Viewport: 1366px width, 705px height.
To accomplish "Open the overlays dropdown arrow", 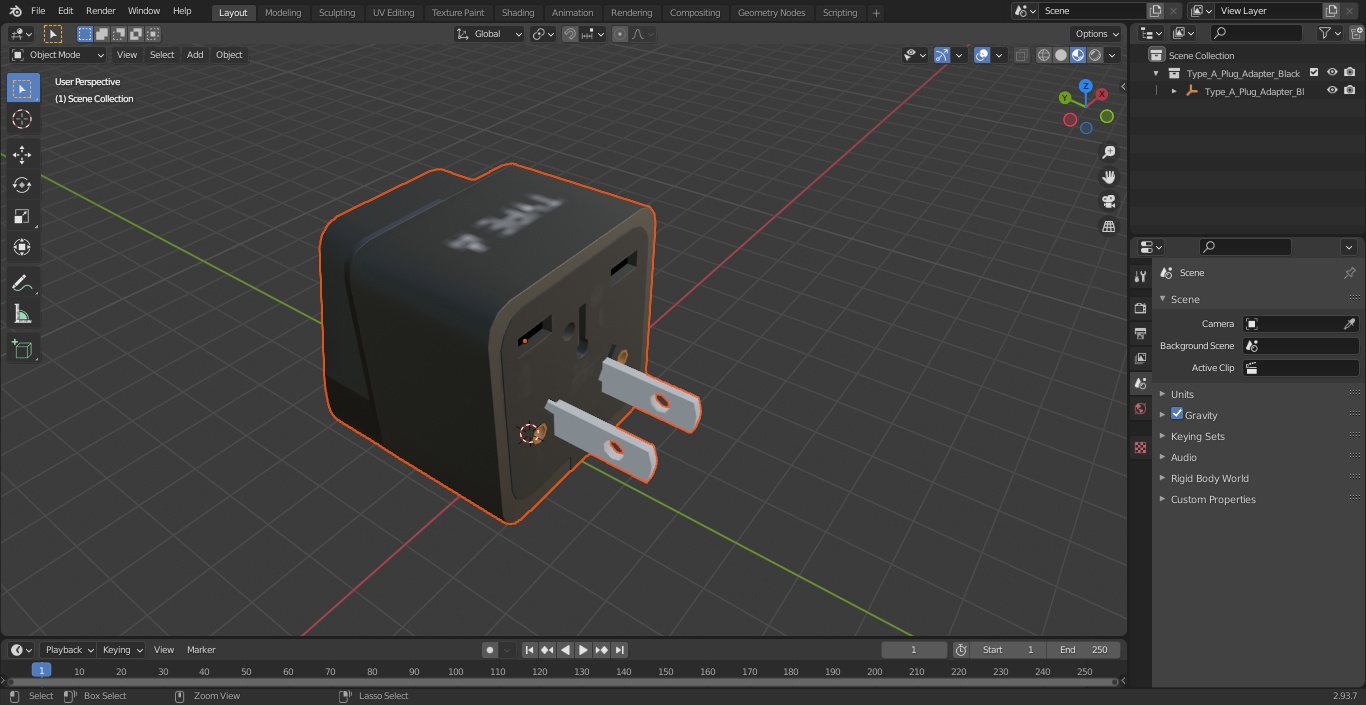I will click(x=999, y=55).
